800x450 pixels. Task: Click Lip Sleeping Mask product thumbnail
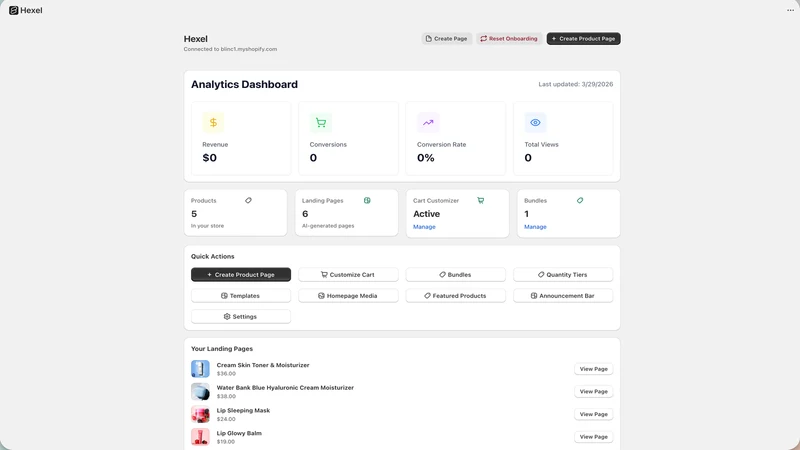coord(201,414)
